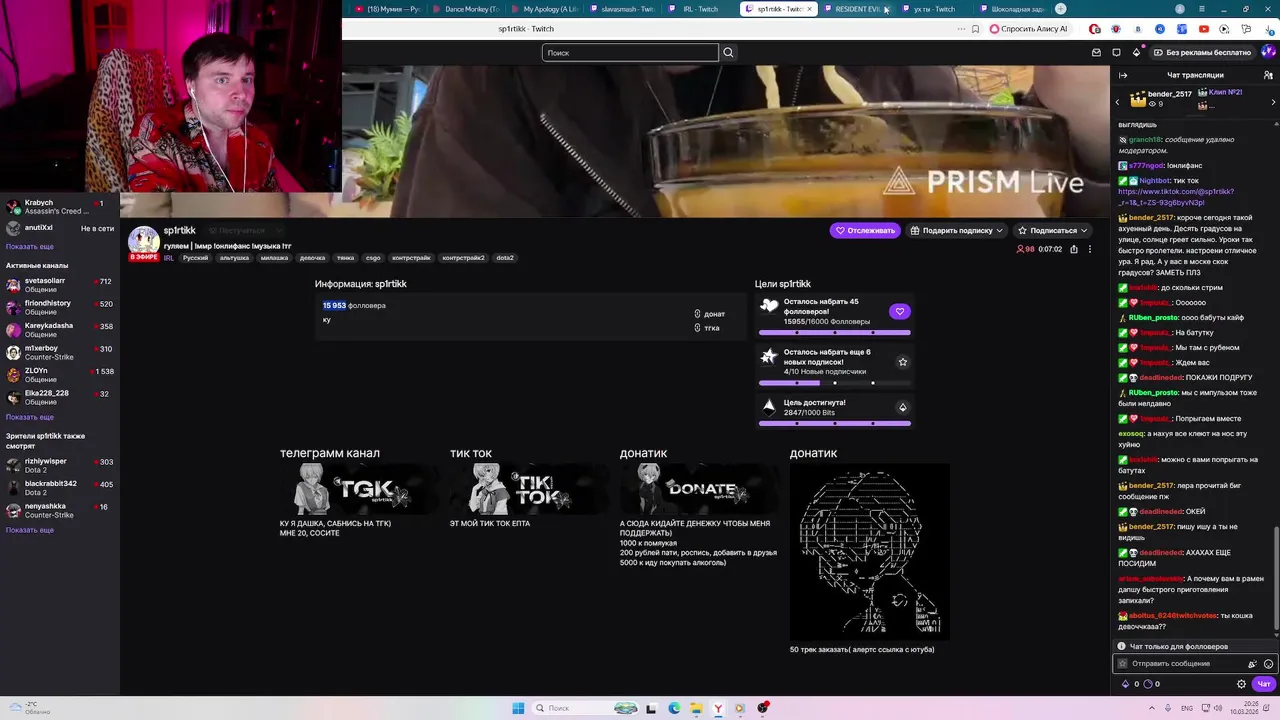Click the Отслеживать follow button
1280x720 pixels.
(x=865, y=230)
